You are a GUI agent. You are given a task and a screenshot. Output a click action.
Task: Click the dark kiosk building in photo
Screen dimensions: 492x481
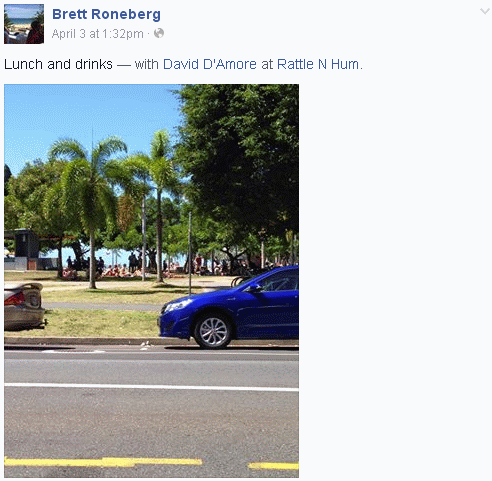pyautogui.click(x=23, y=249)
